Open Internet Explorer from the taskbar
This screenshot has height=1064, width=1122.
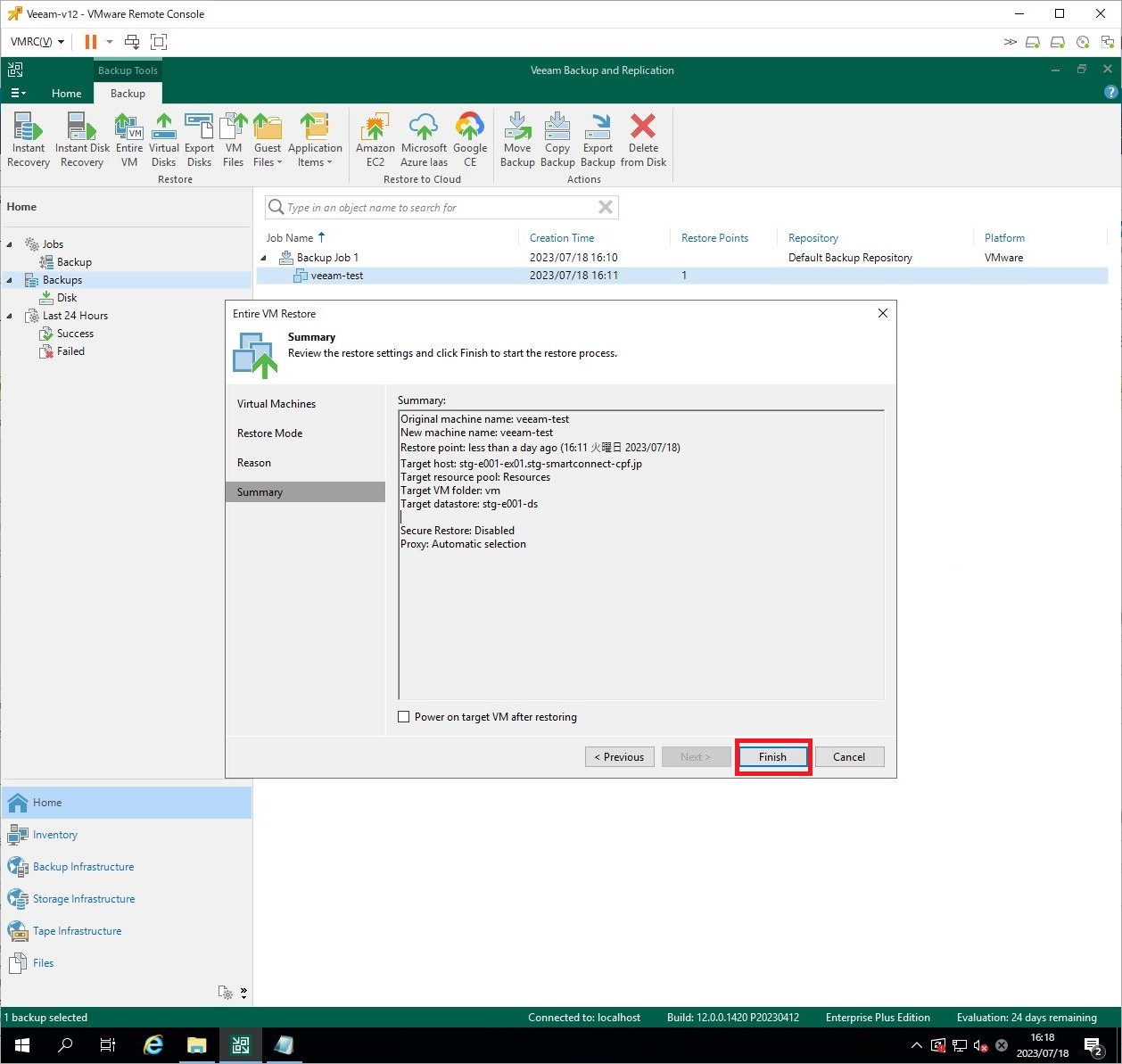(153, 1045)
